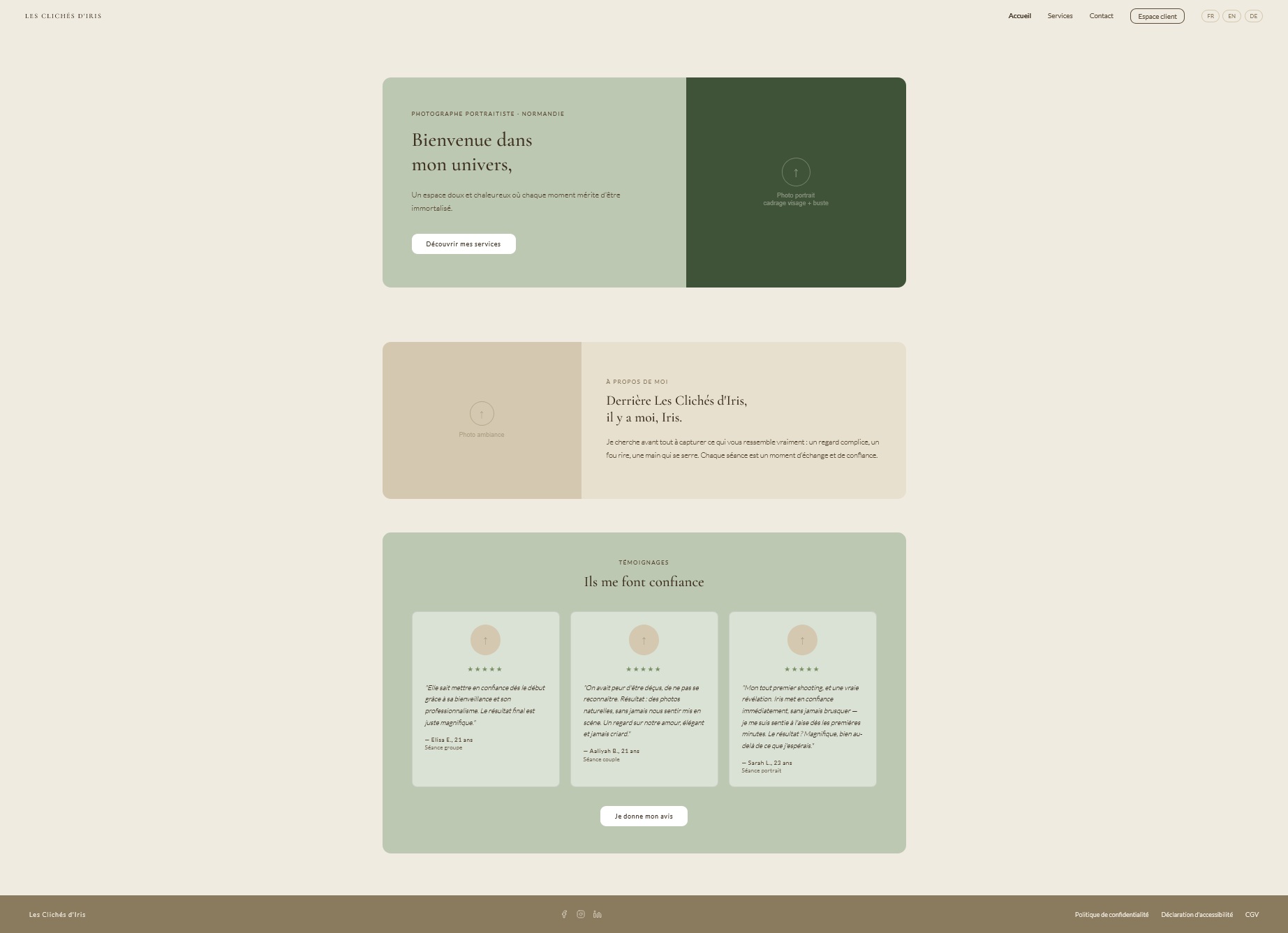Go to the Accueil page in the navigation

(1019, 16)
